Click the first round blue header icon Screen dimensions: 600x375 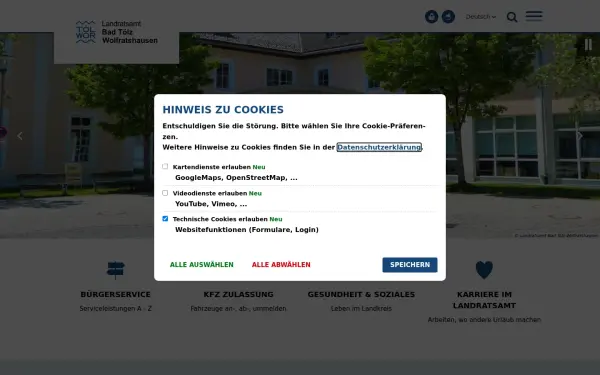(x=432, y=17)
